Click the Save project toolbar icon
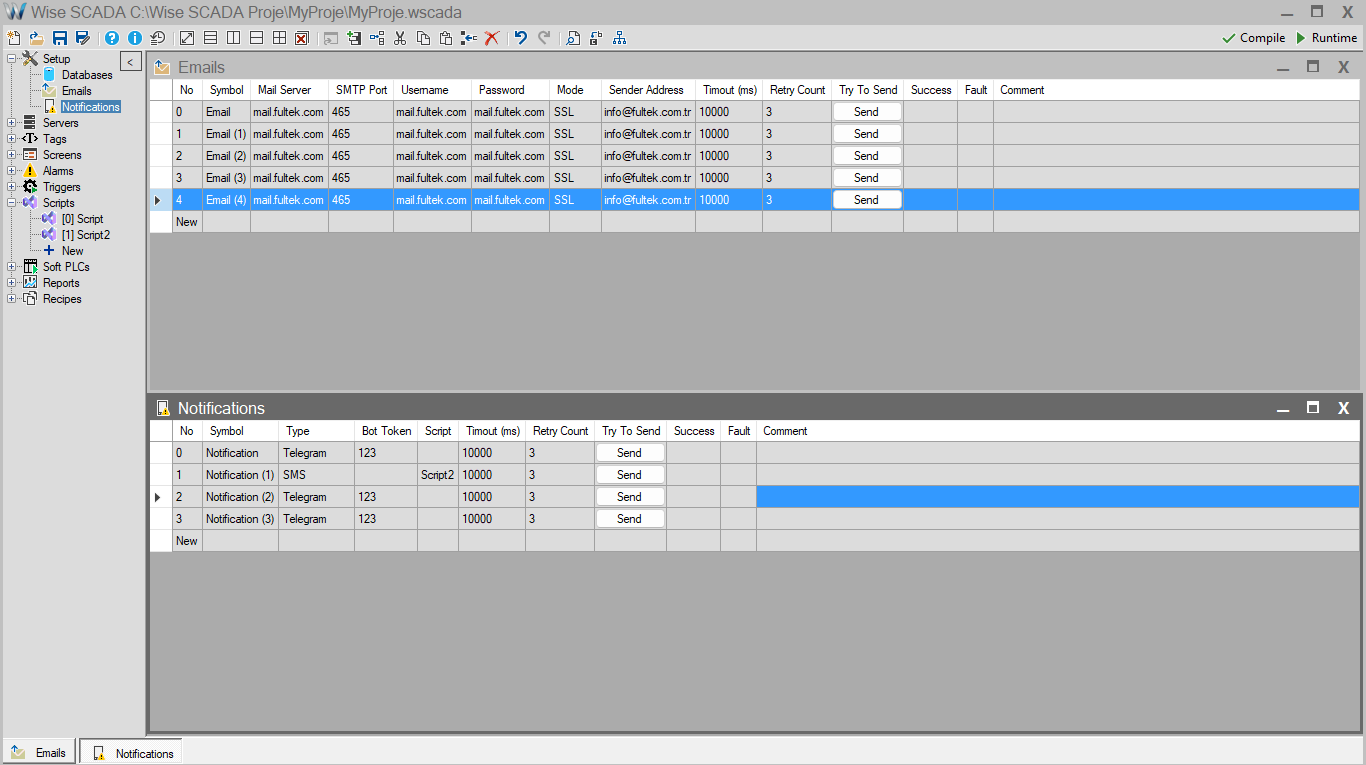The width and height of the screenshot is (1366, 765). click(60, 38)
